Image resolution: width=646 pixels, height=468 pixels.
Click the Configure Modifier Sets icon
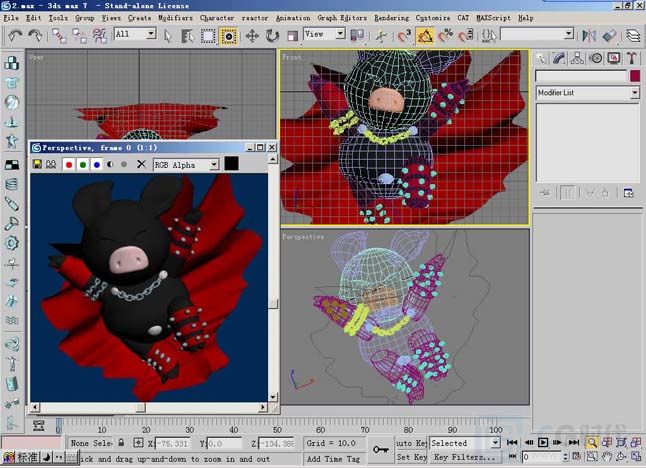click(x=628, y=193)
